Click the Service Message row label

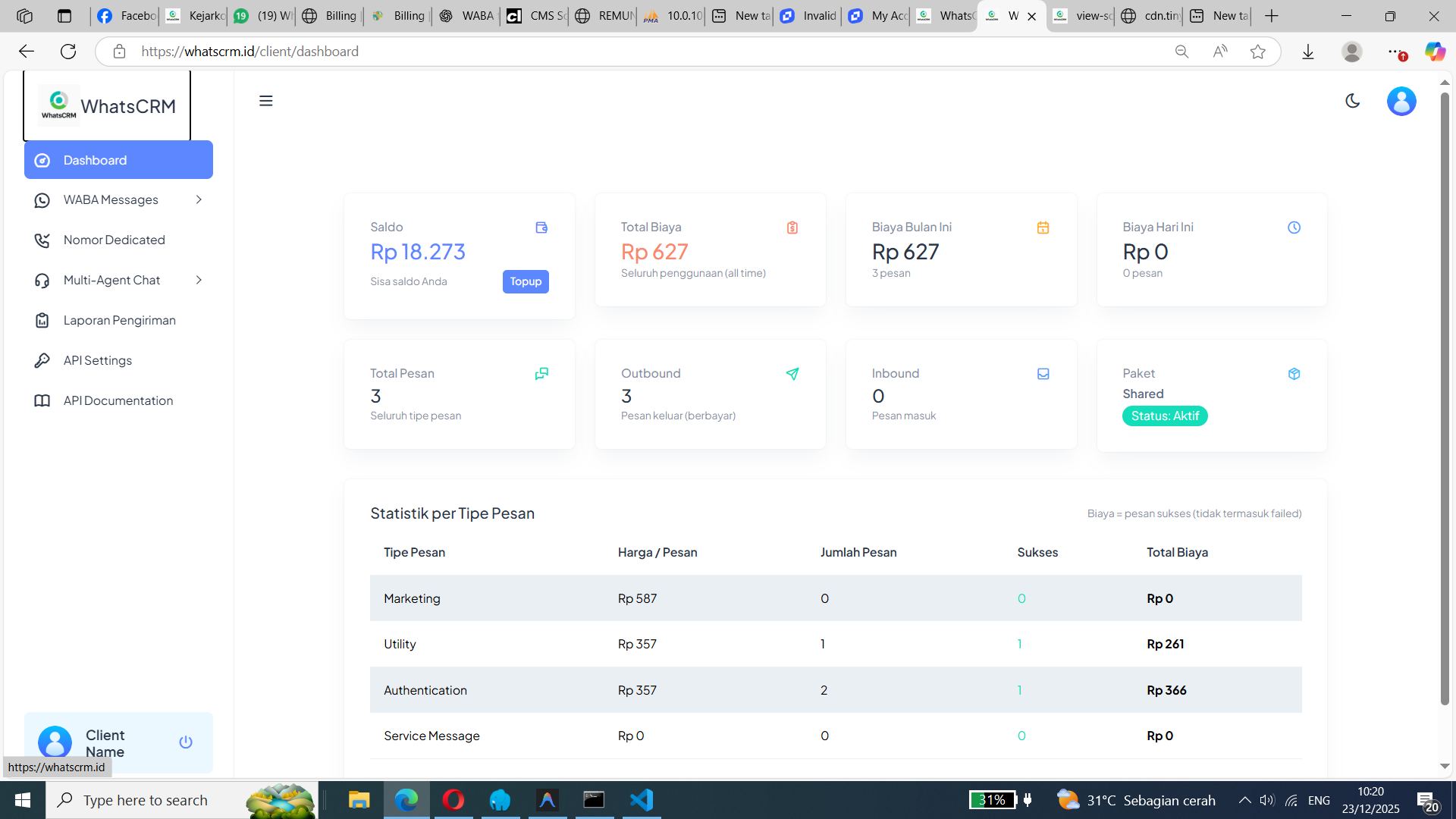click(431, 736)
